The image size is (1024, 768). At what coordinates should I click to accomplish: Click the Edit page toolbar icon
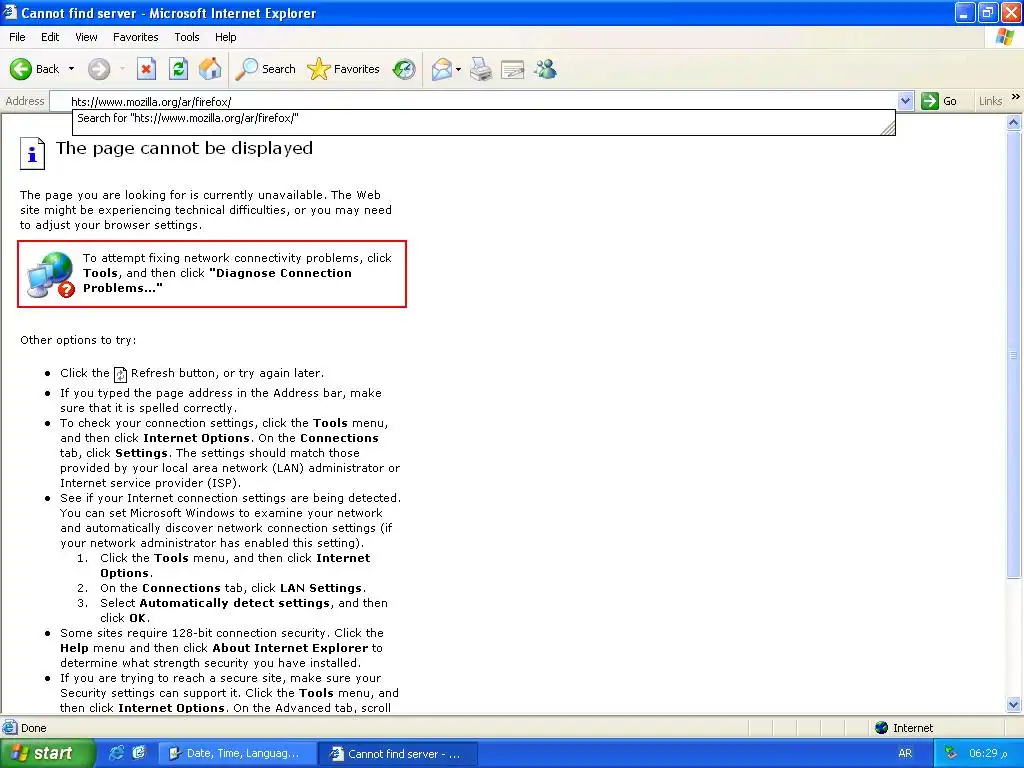coord(513,69)
